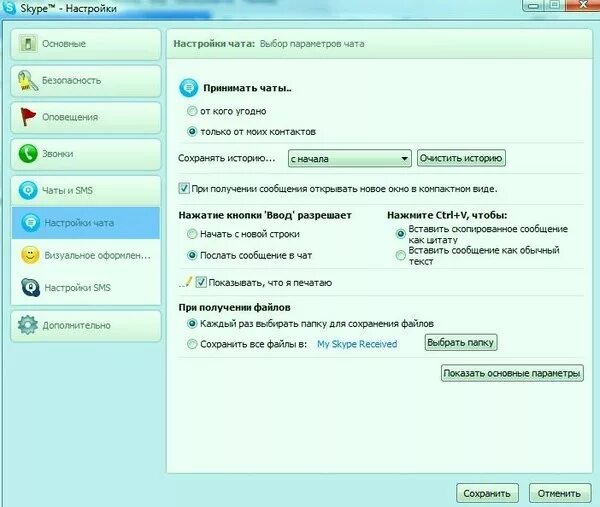Image resolution: width=600 pixels, height=507 pixels.
Task: Click the Skype logo in title bar
Action: coord(8,8)
